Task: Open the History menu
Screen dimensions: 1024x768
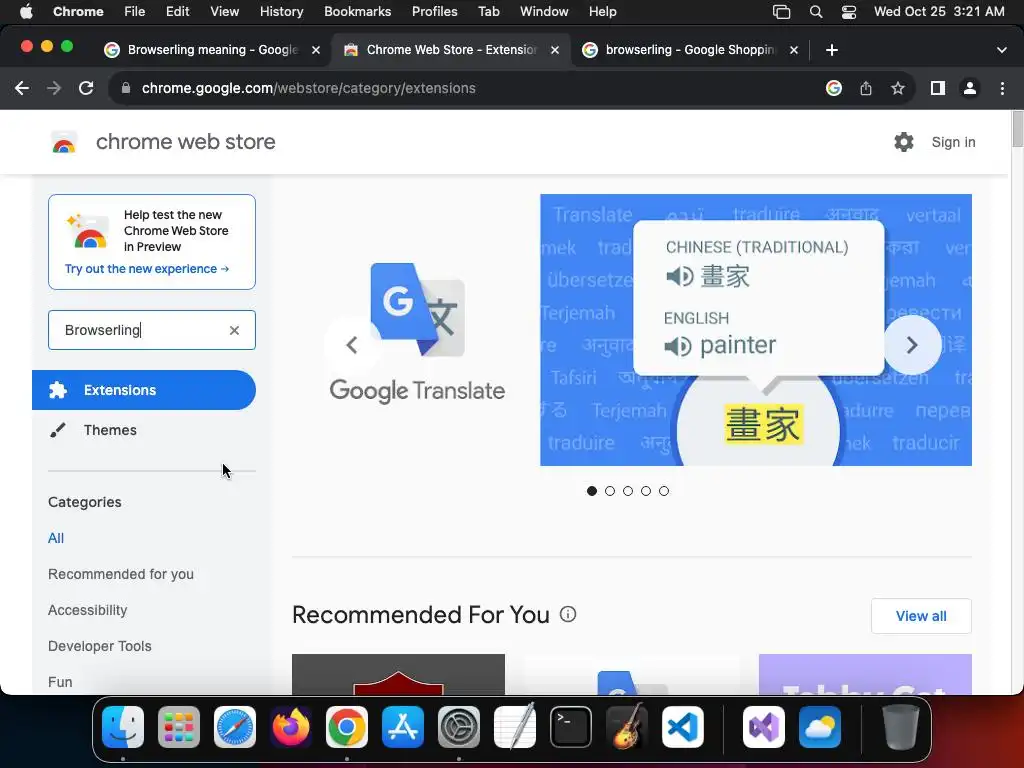Action: click(281, 11)
